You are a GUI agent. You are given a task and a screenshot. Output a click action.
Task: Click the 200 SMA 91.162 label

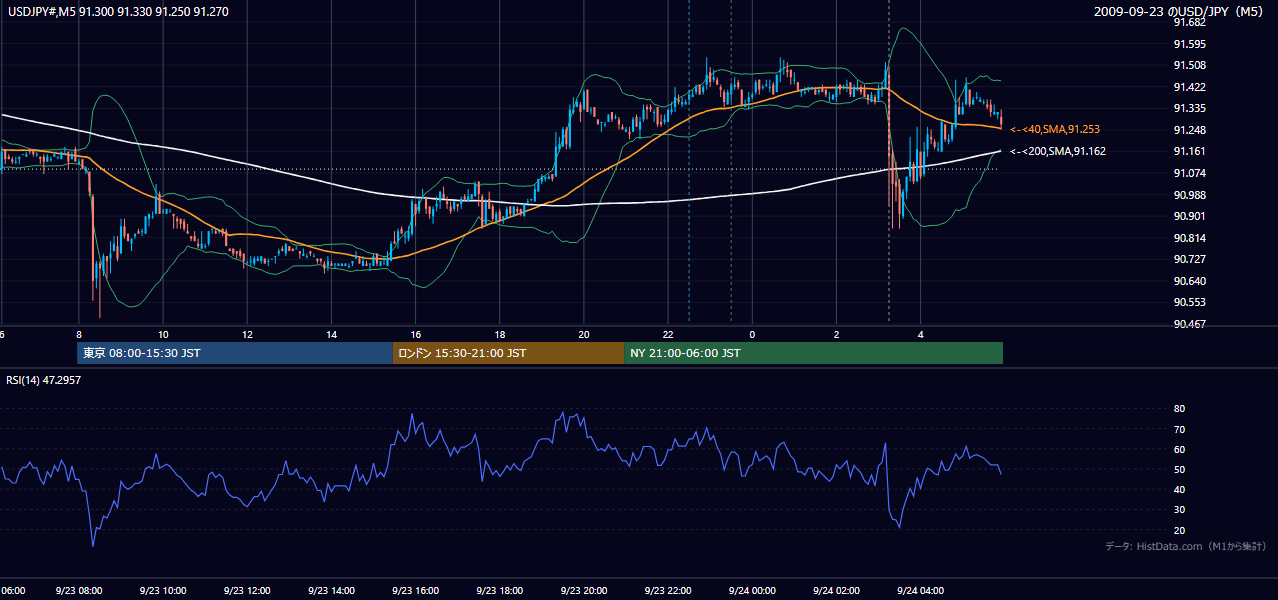point(1057,152)
